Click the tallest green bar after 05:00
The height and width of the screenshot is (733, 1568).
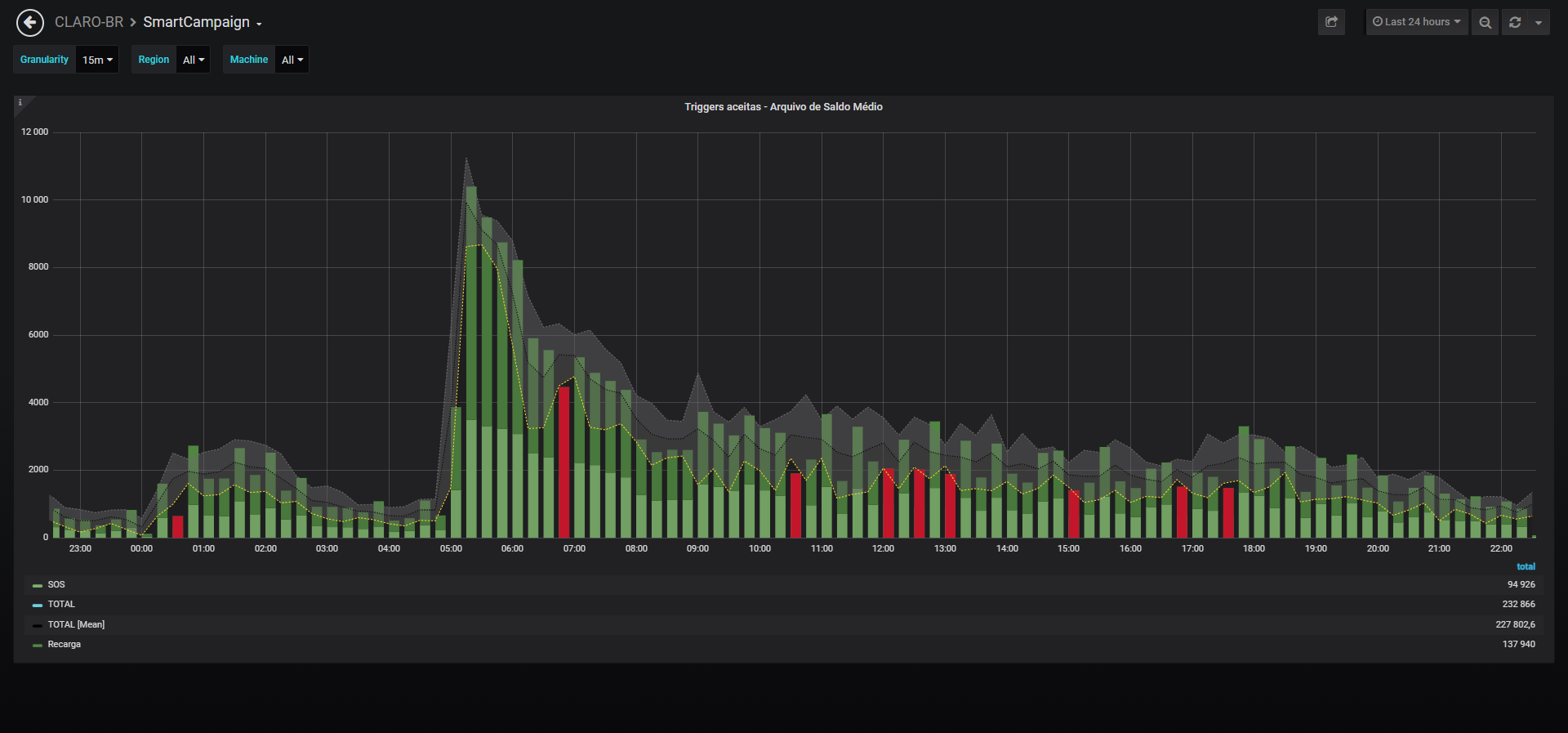[x=471, y=362]
